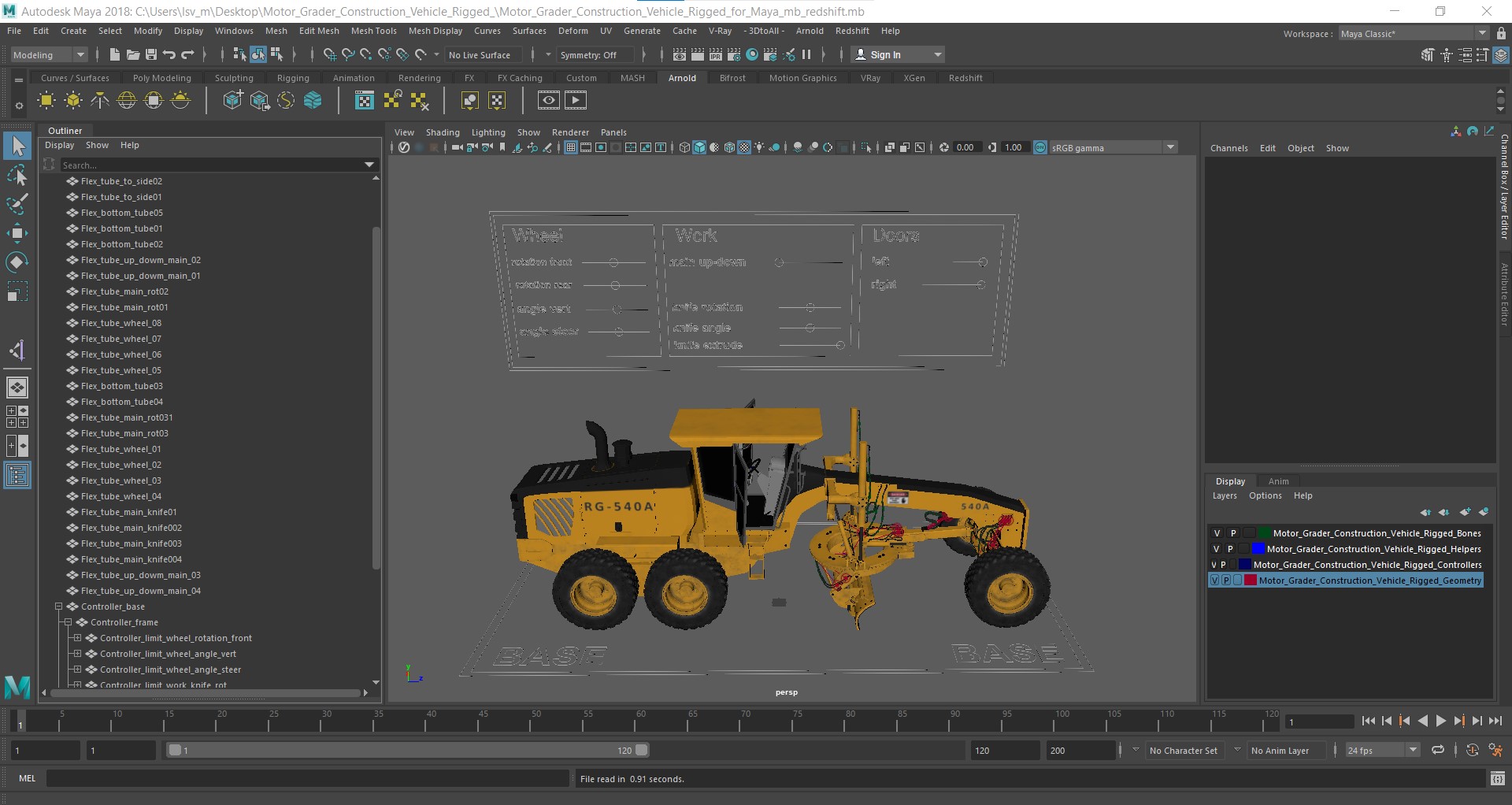
Task: Open the Workspace Maya Classic dropdown
Action: pos(1414,33)
